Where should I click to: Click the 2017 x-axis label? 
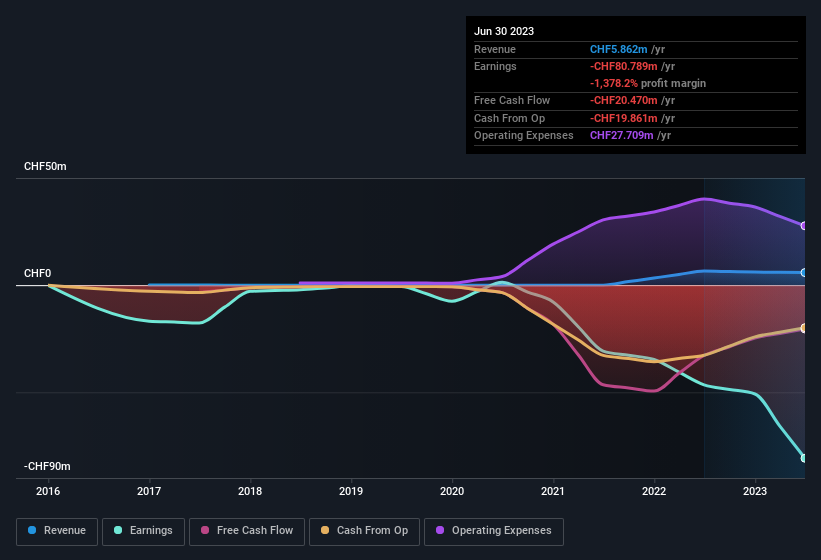pyautogui.click(x=149, y=491)
